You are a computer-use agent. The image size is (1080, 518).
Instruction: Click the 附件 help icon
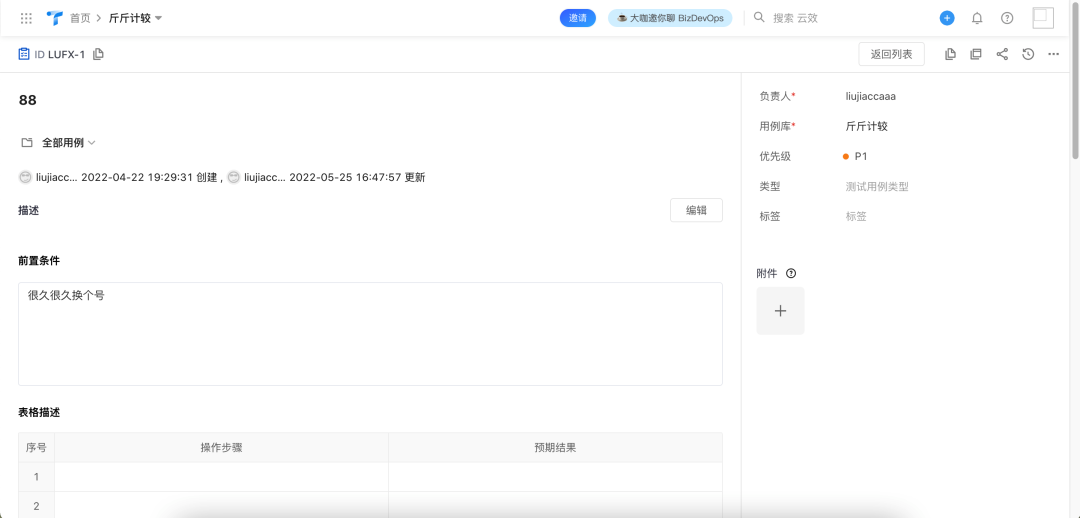point(791,273)
